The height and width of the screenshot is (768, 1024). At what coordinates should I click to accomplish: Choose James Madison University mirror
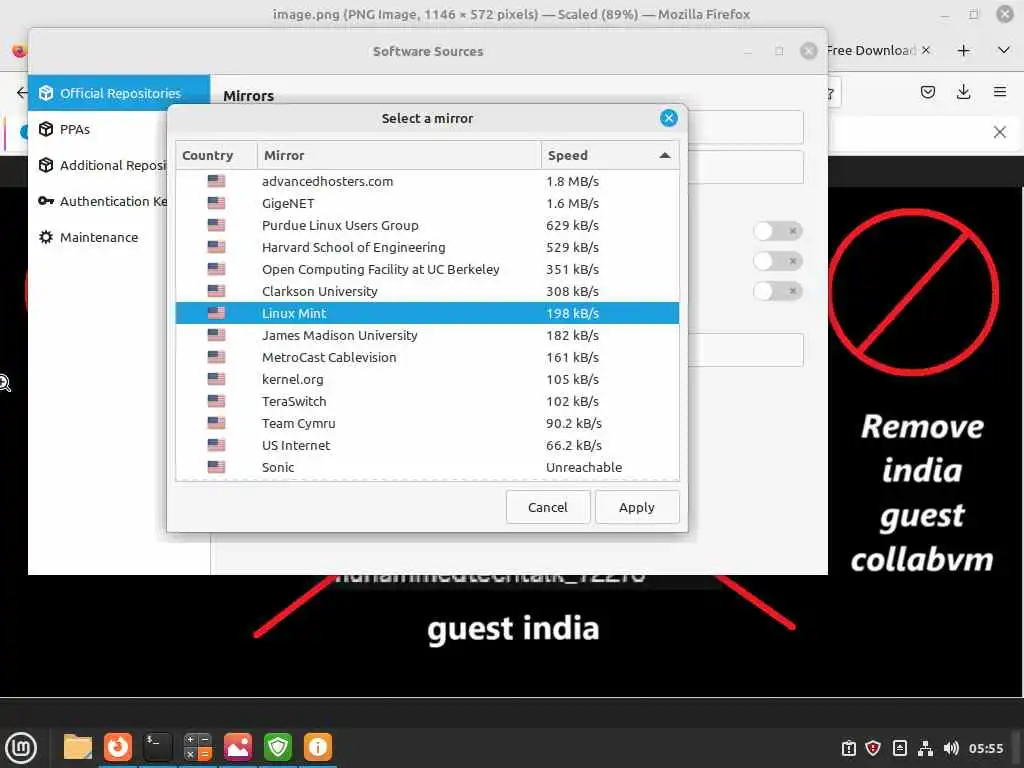coord(427,335)
